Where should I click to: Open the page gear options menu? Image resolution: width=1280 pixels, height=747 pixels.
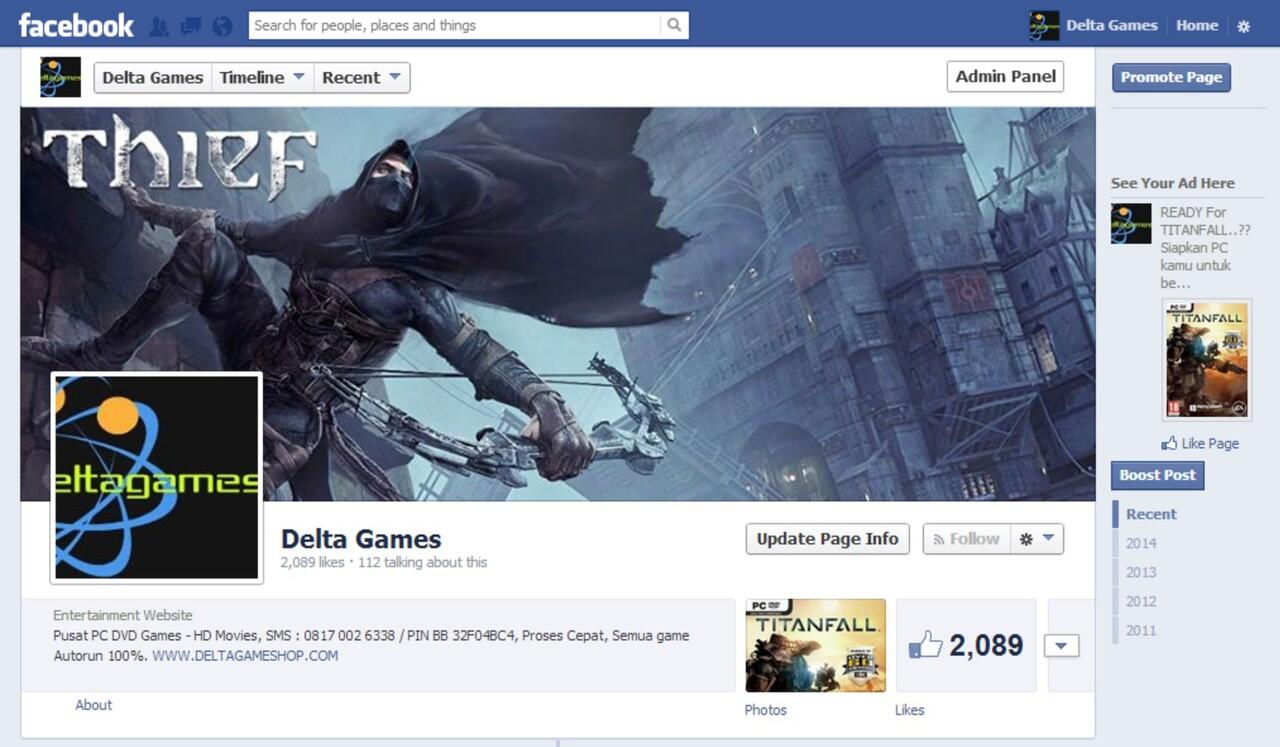click(1037, 539)
